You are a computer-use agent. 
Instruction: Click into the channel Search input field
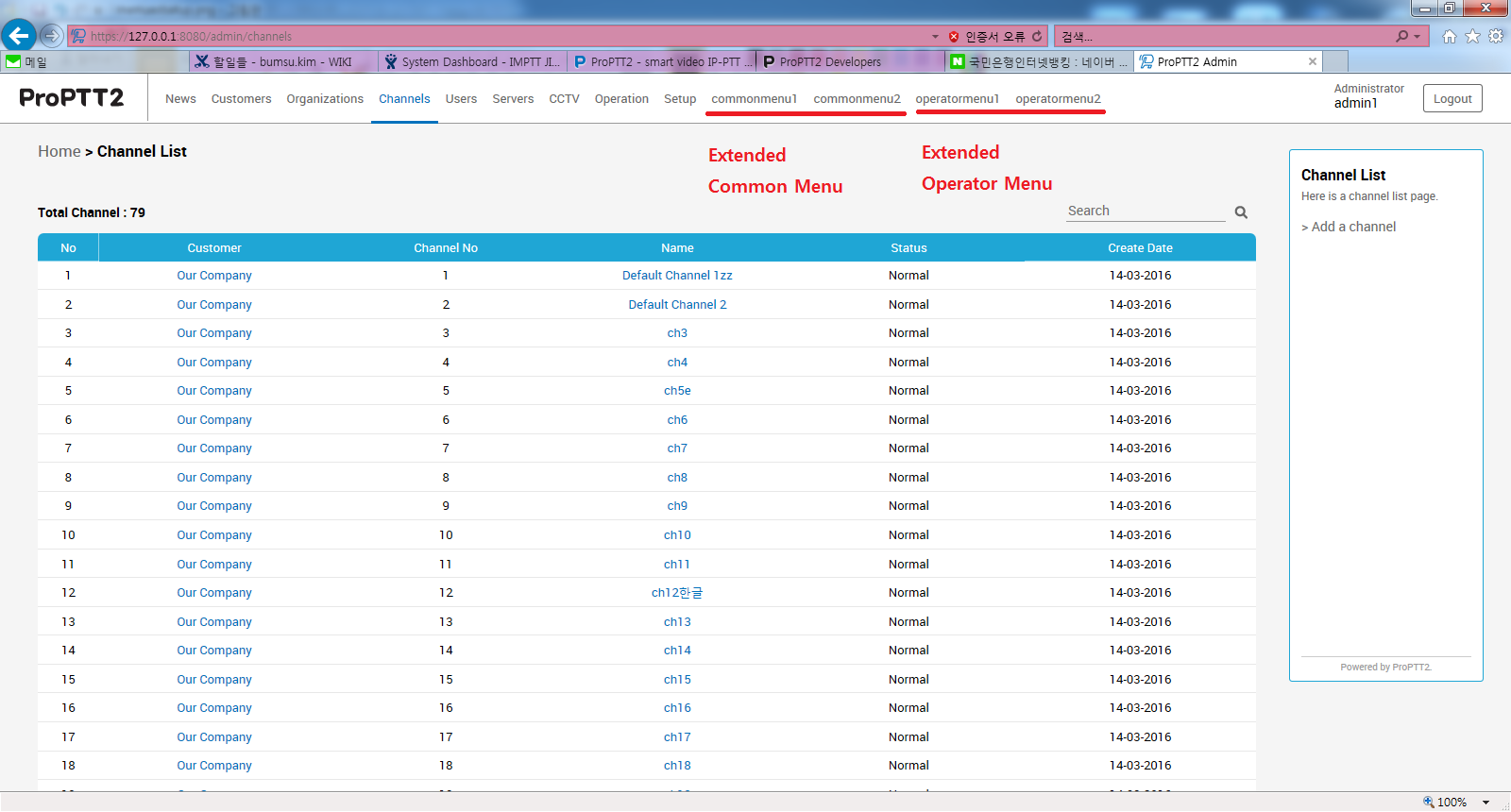click(x=1145, y=211)
